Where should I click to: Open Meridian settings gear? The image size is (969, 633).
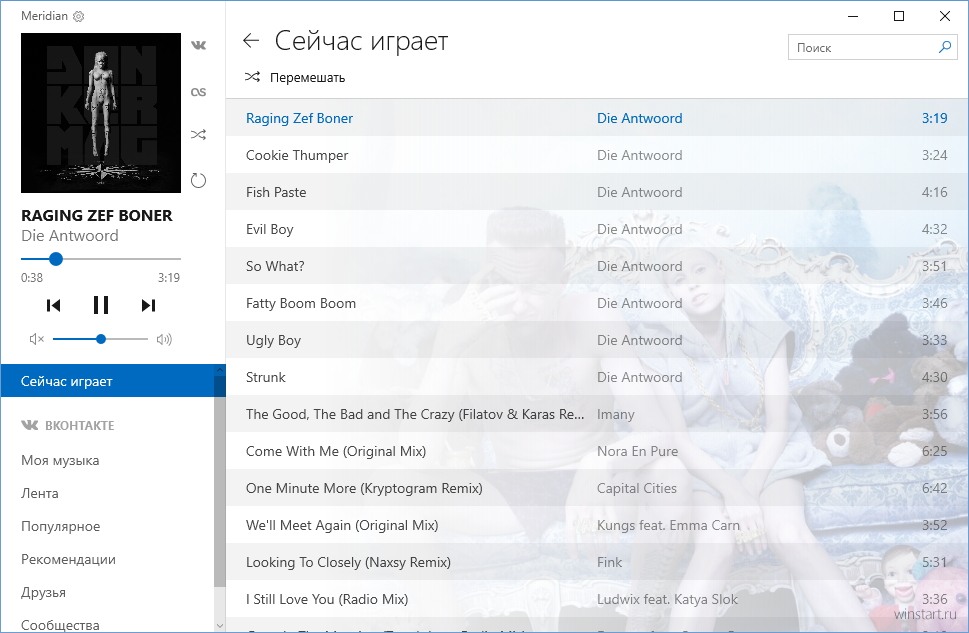pos(78,17)
